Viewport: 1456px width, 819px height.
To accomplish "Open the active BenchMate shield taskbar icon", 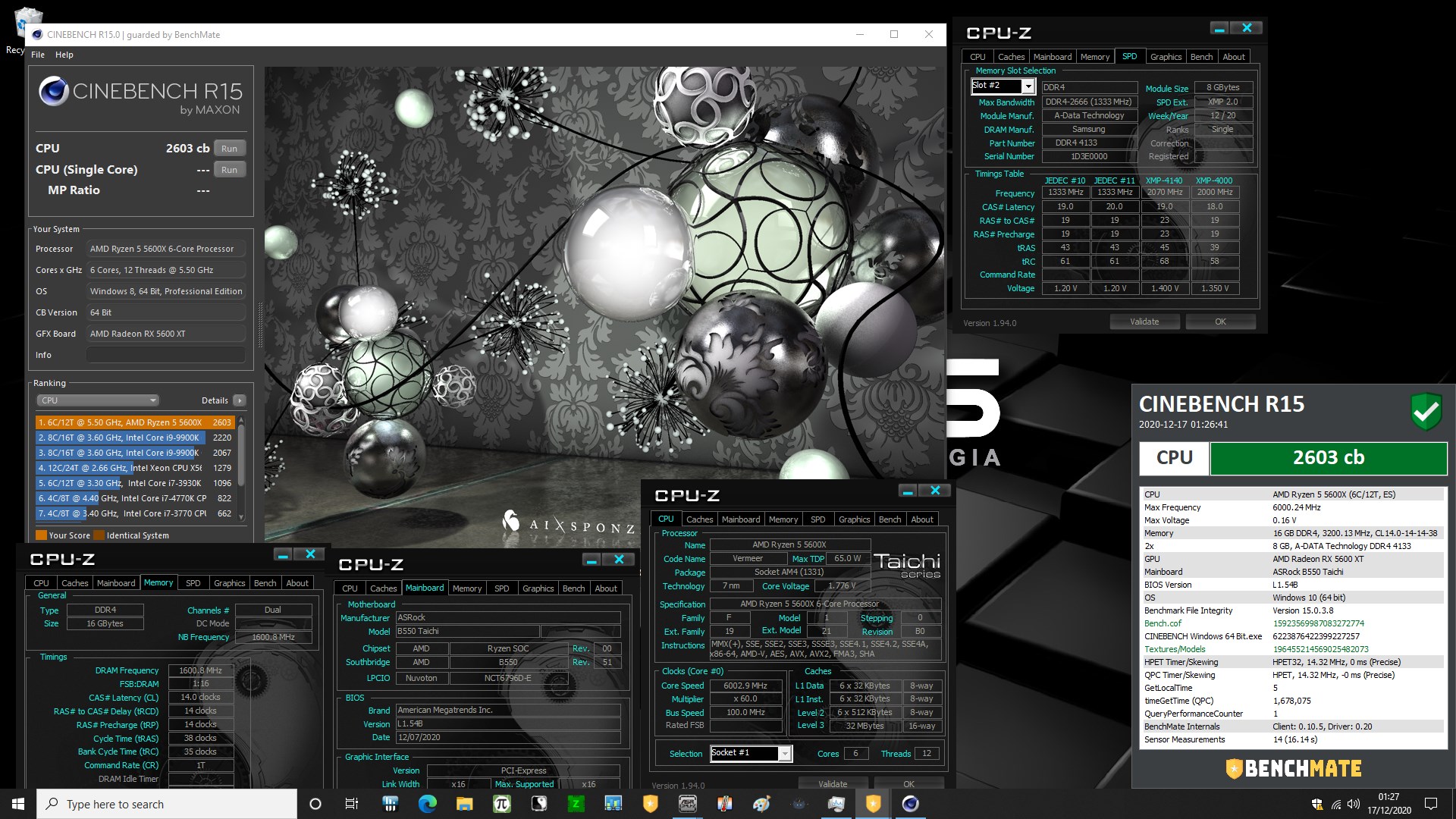I will point(874,804).
